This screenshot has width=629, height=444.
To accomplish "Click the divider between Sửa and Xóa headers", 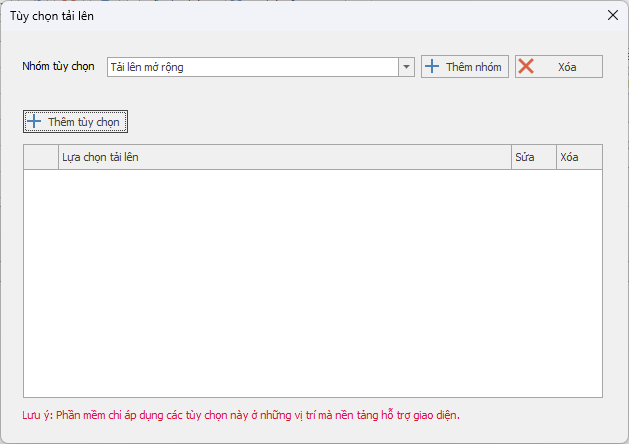I will tap(556, 158).
